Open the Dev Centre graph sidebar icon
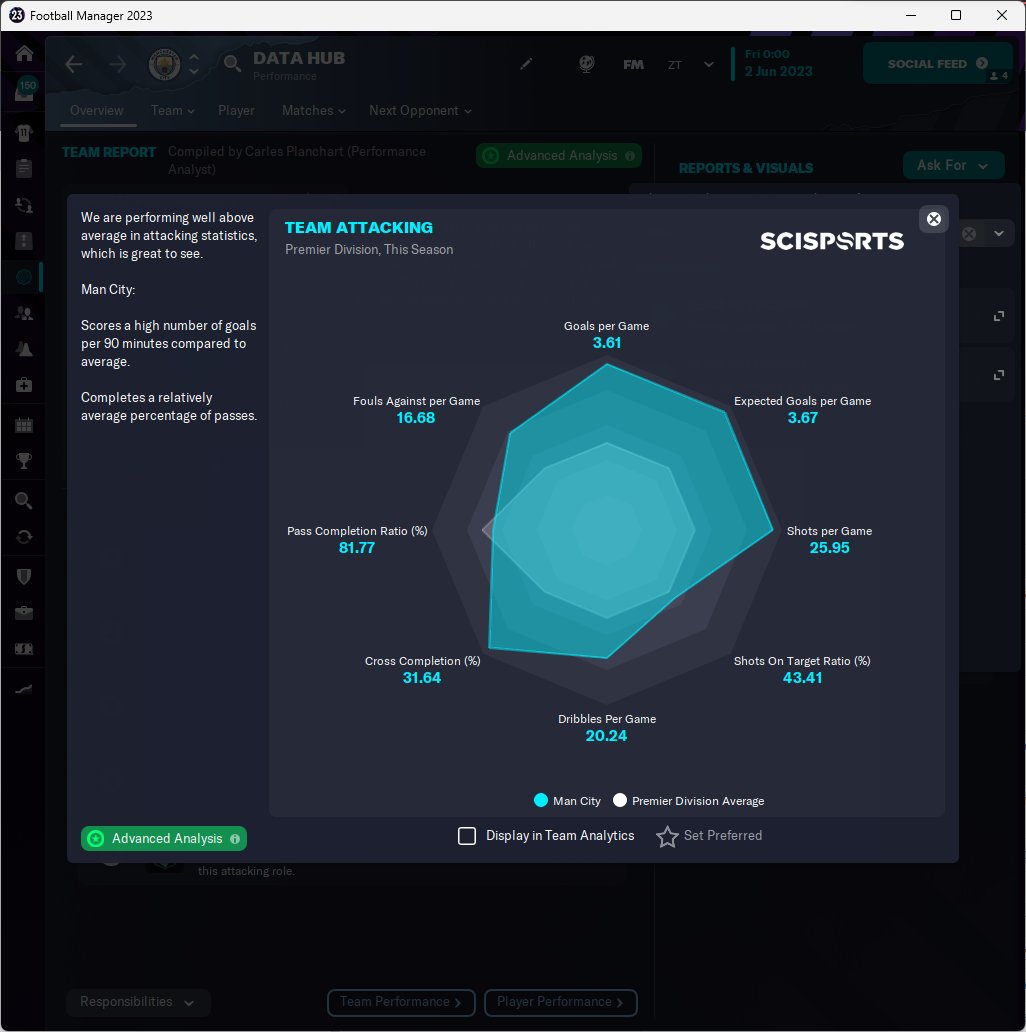The image size is (1026, 1032). pyautogui.click(x=24, y=689)
